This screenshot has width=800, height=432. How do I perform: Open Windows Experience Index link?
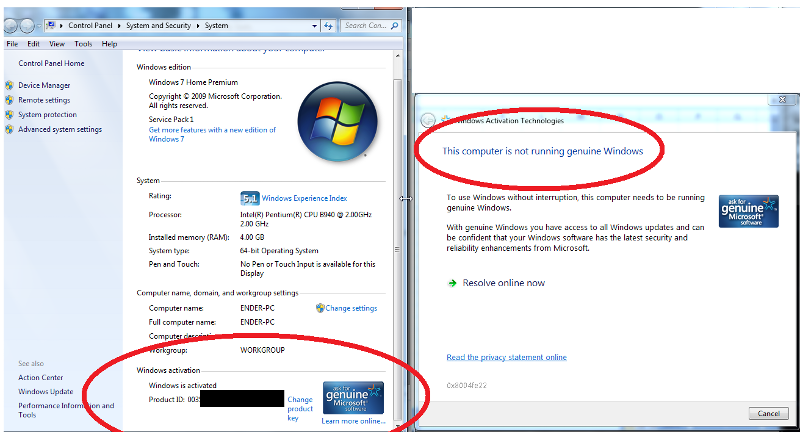coord(304,198)
